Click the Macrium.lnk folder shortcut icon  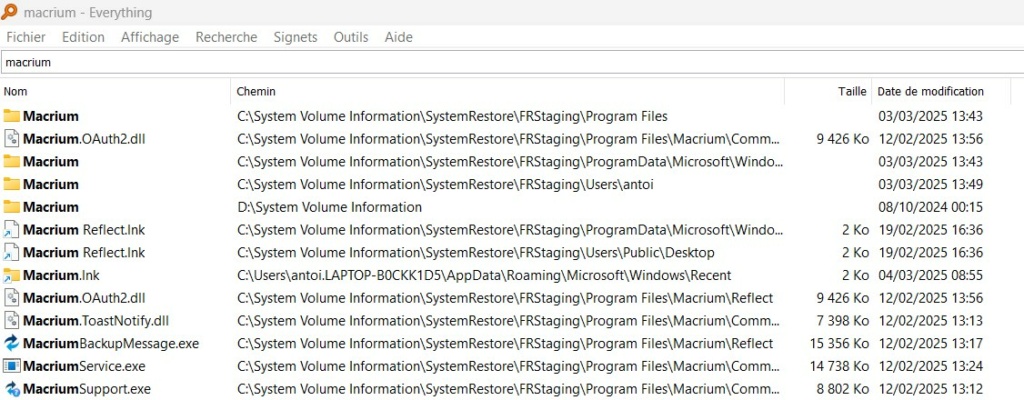[x=12, y=275]
